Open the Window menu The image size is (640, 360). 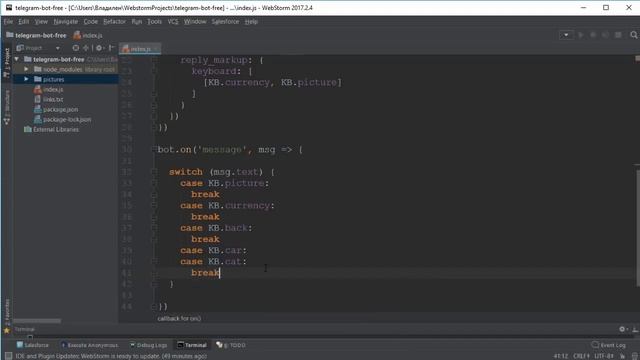[195, 22]
